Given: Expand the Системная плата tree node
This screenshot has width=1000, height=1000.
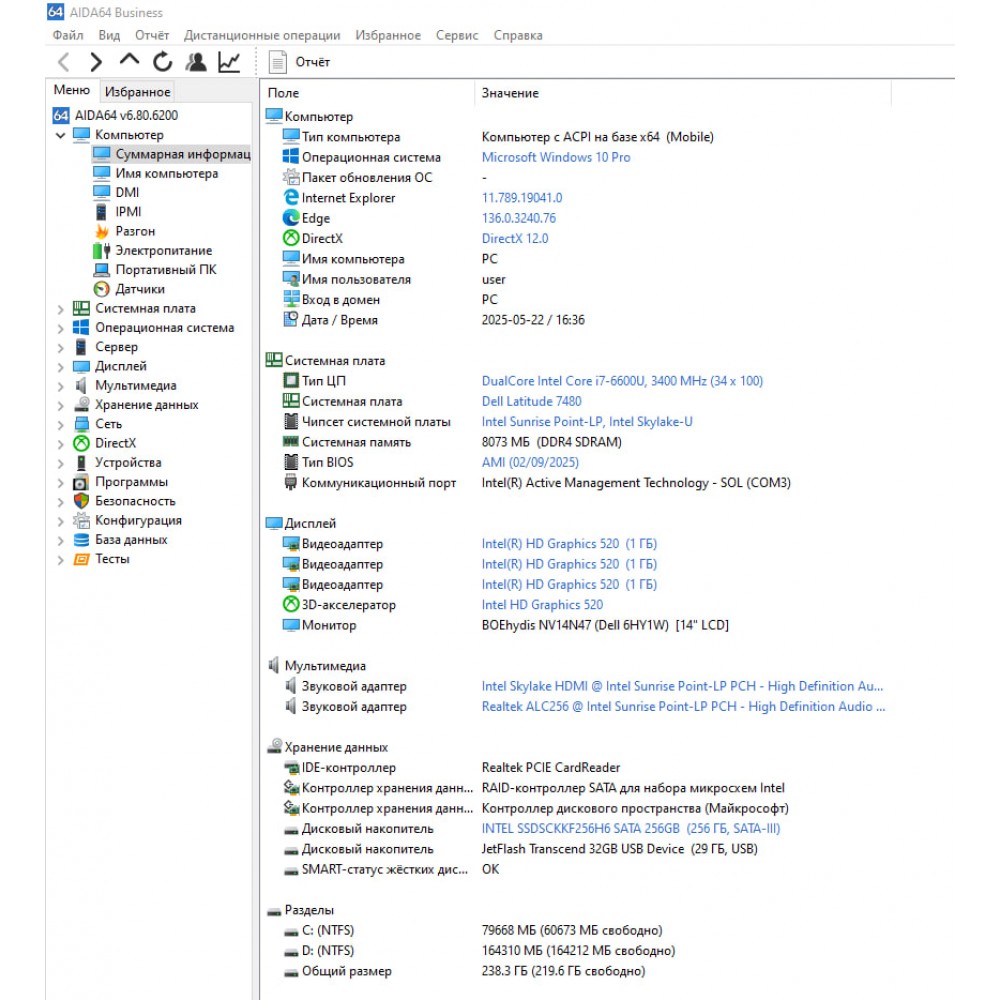Looking at the screenshot, I should tap(61, 309).
